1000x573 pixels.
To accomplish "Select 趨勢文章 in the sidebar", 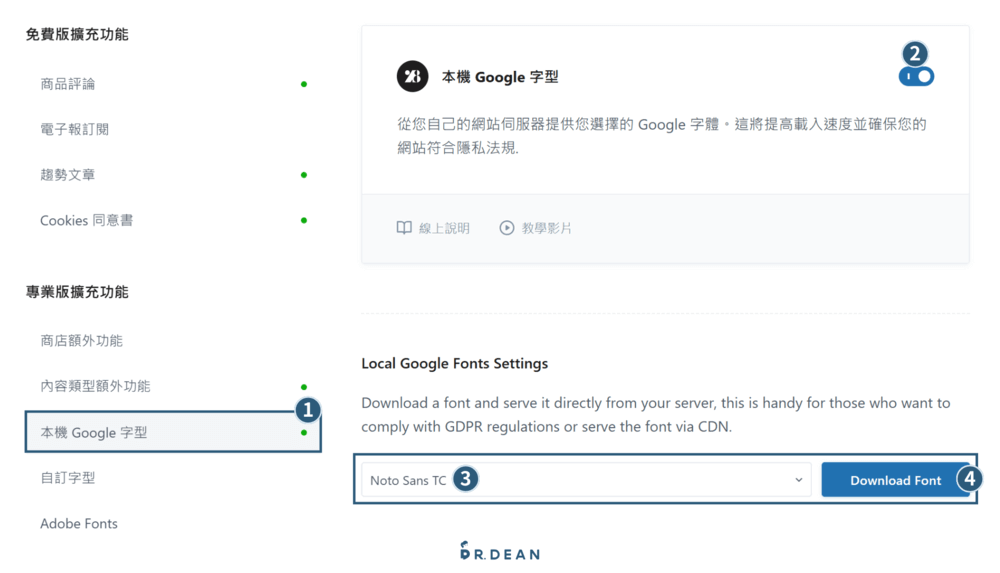I will pos(68,174).
